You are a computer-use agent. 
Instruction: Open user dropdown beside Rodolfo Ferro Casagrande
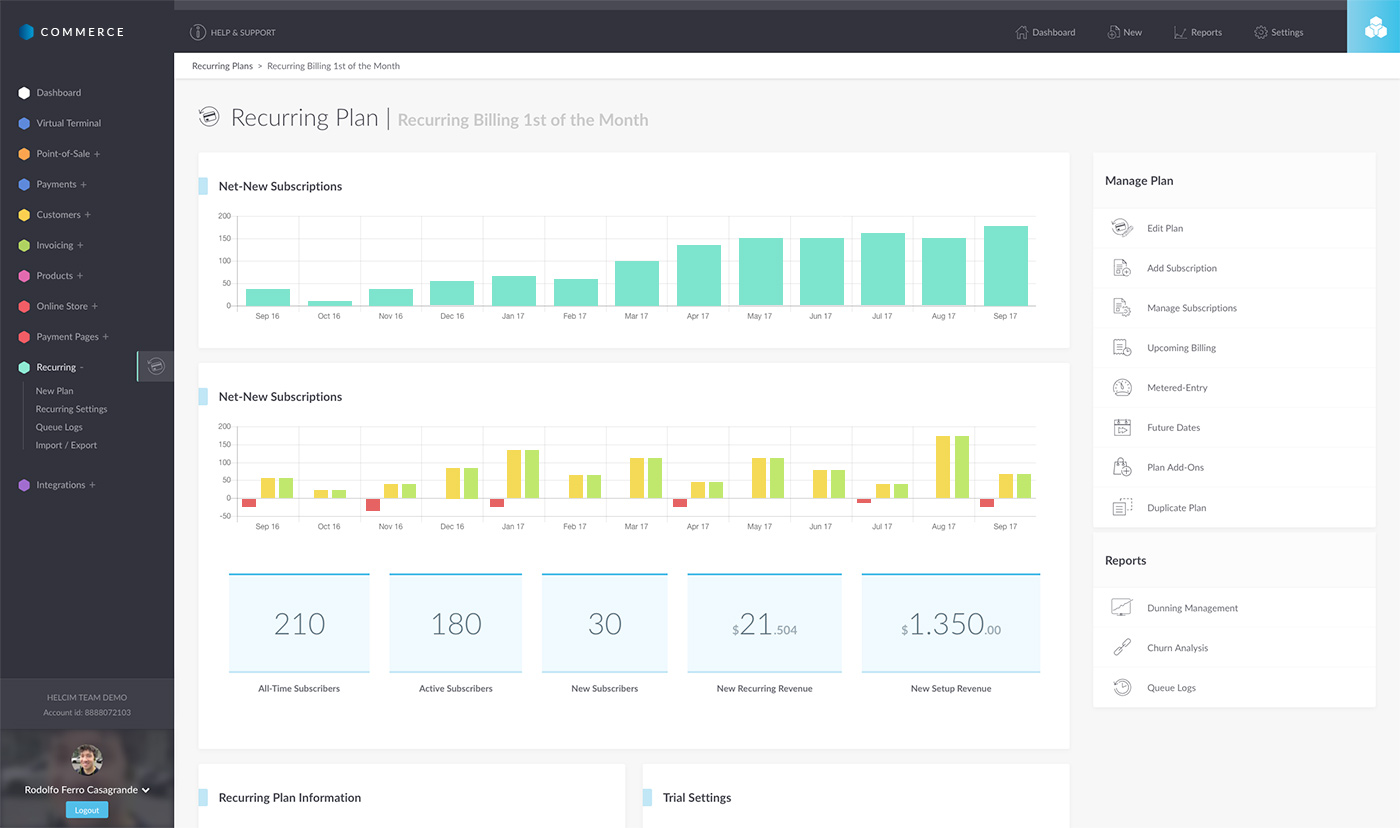[x=146, y=790]
